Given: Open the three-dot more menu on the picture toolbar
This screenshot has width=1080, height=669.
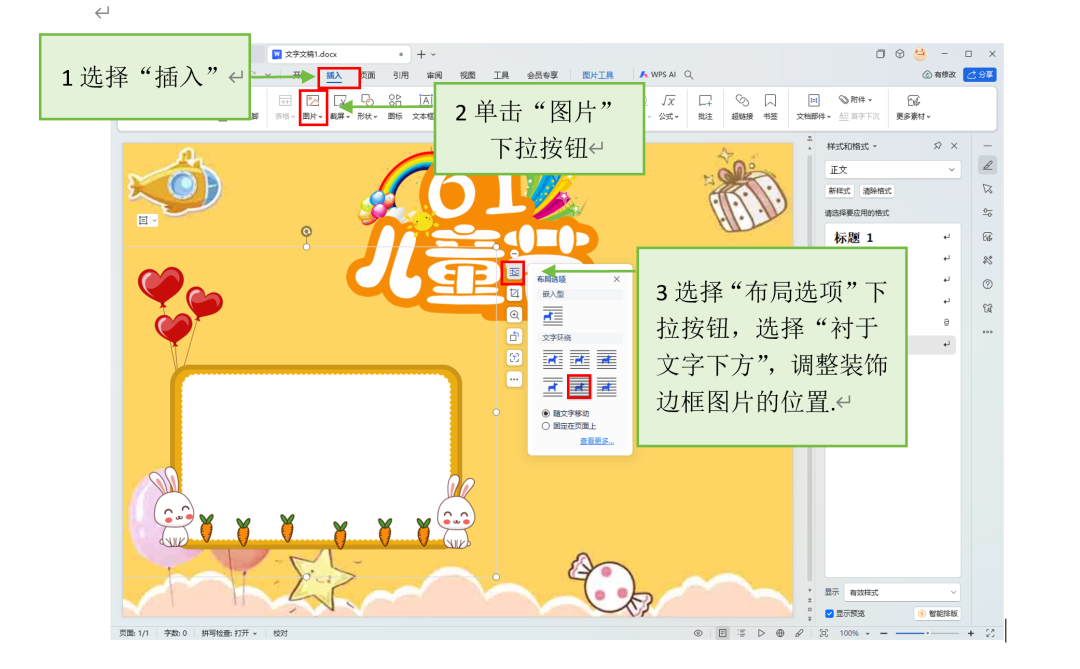Looking at the screenshot, I should (514, 379).
